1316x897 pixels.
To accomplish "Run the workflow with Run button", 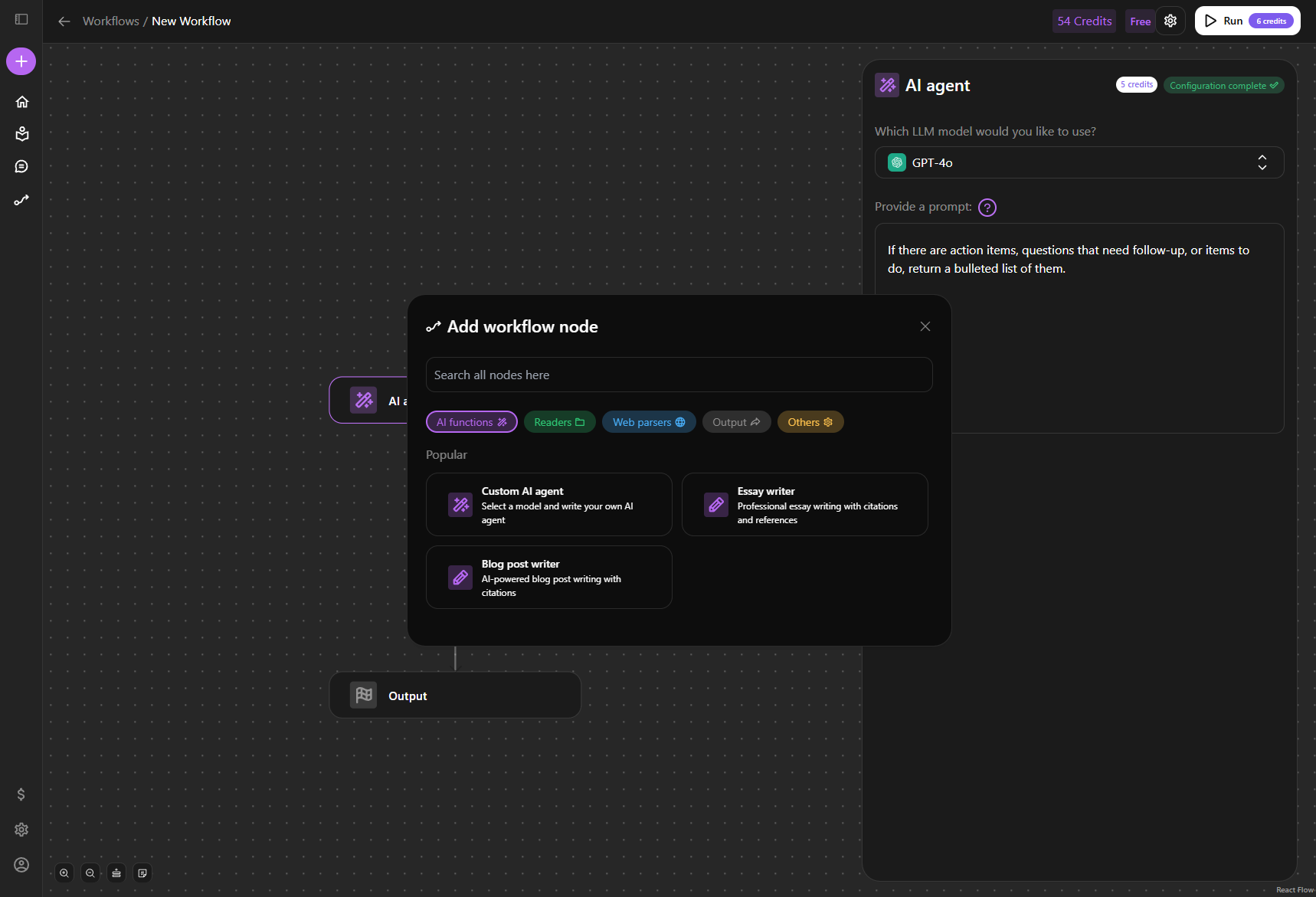I will pos(1247,21).
